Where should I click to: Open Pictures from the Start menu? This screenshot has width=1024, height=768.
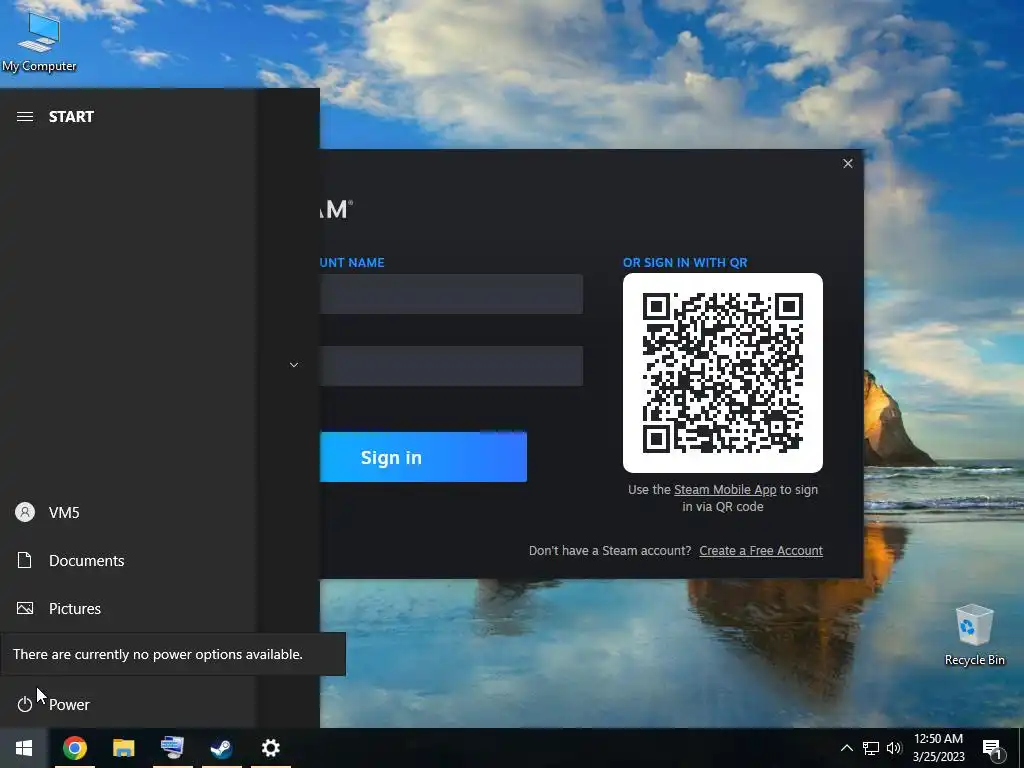click(x=128, y=609)
